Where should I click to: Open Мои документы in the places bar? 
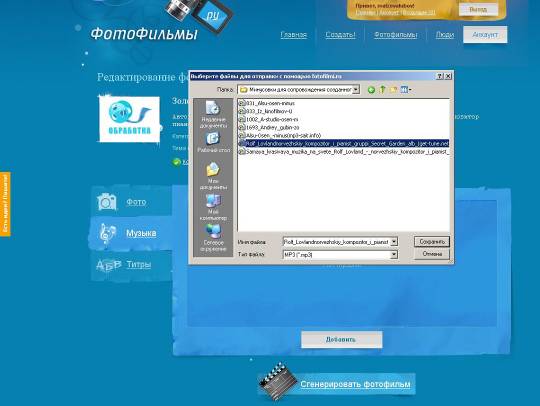(x=213, y=176)
